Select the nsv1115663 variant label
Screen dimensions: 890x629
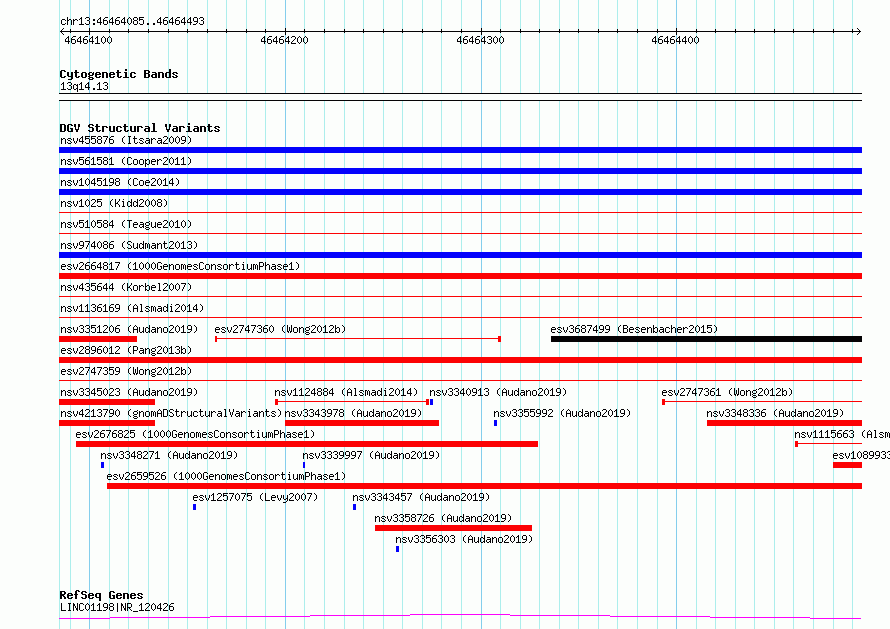tap(842, 434)
